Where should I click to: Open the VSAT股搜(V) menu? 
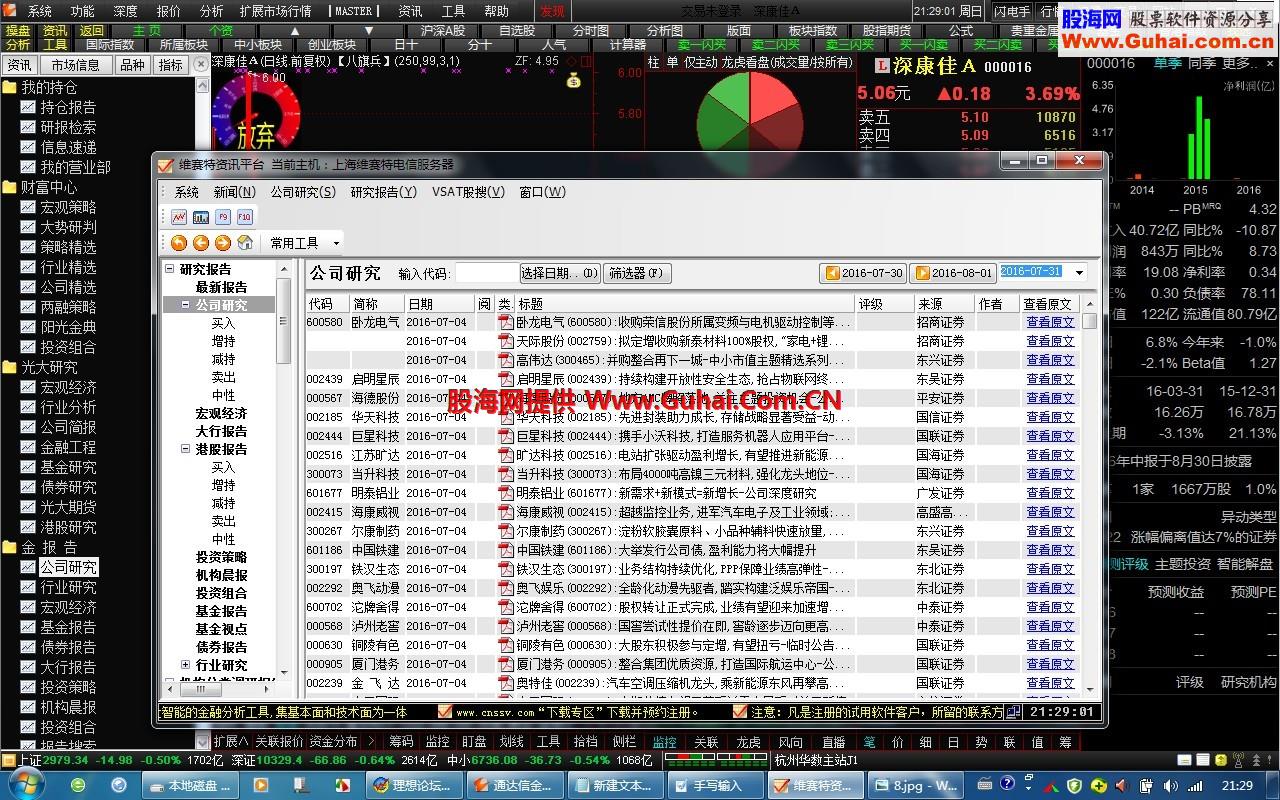coord(468,192)
